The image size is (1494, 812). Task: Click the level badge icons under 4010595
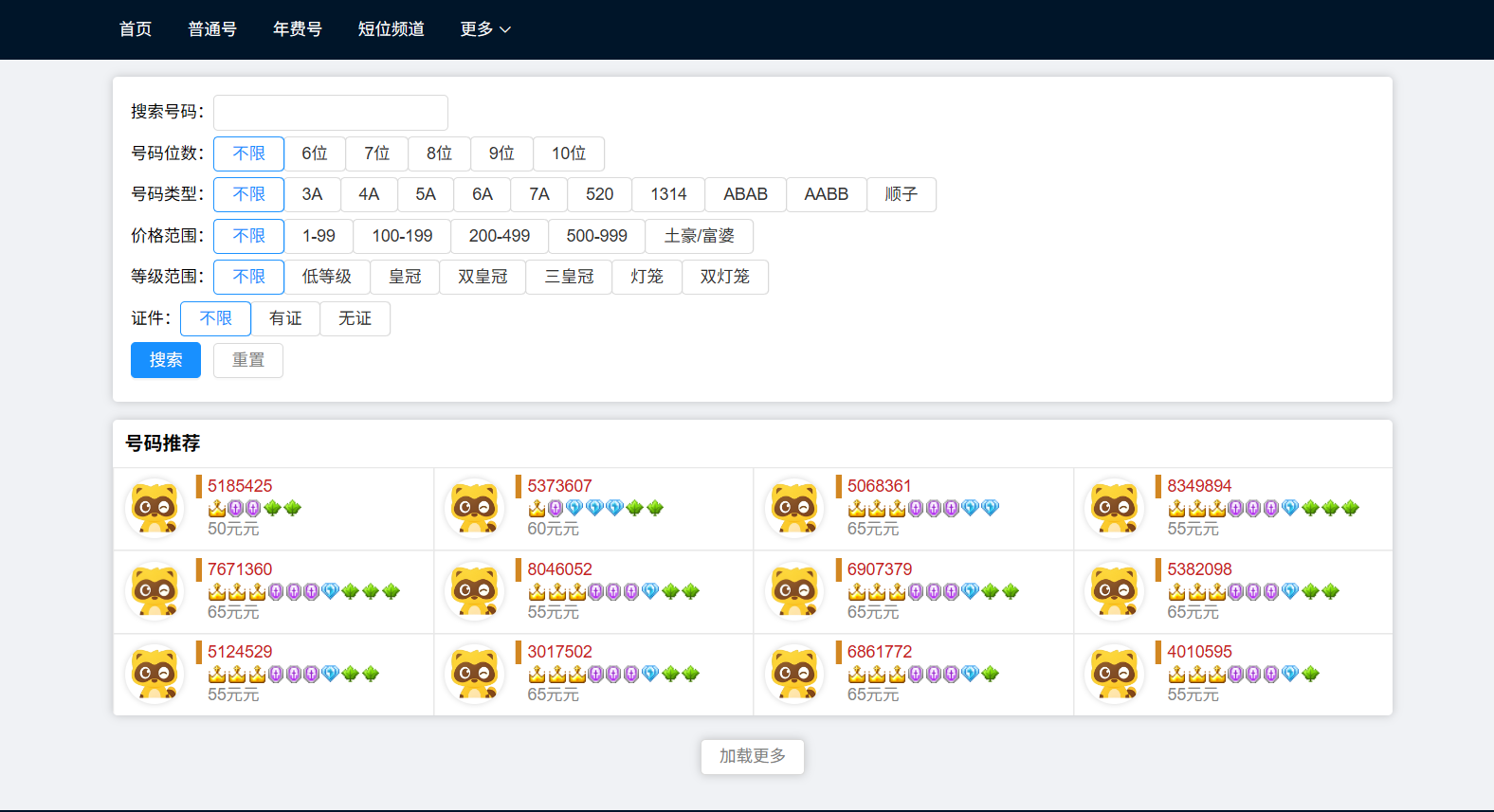click(1244, 674)
